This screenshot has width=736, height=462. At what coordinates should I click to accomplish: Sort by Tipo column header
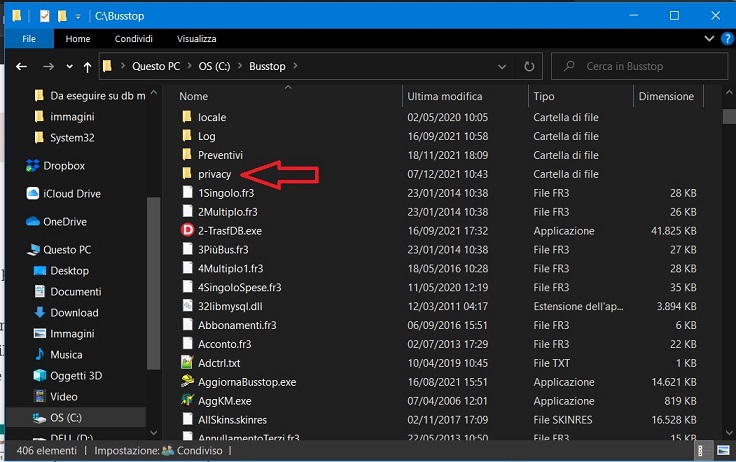(x=544, y=96)
